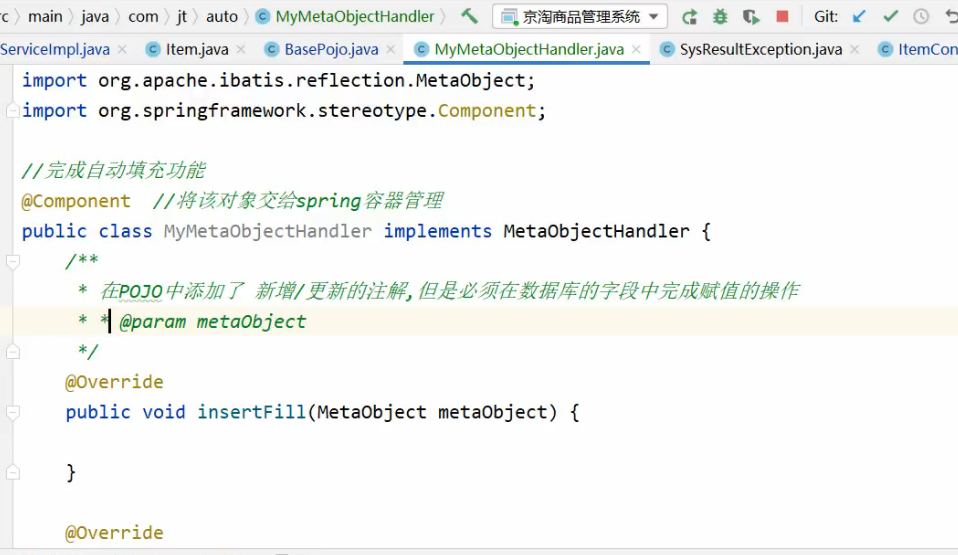Open Git history clock icon
Image resolution: width=958 pixels, height=555 pixels.
921,17
